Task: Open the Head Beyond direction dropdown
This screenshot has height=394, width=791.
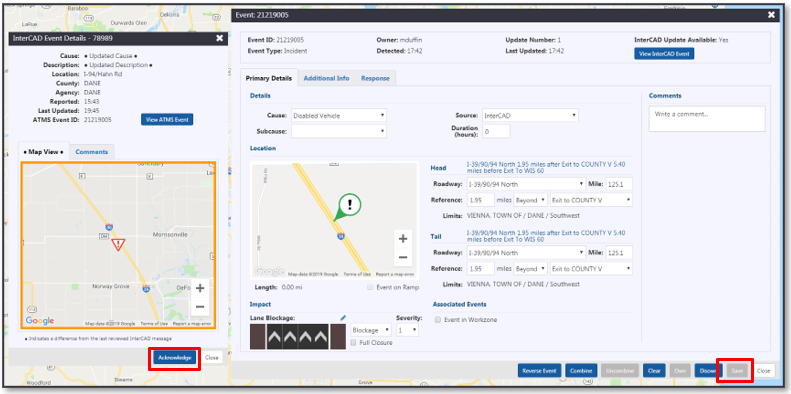Action: (x=530, y=200)
